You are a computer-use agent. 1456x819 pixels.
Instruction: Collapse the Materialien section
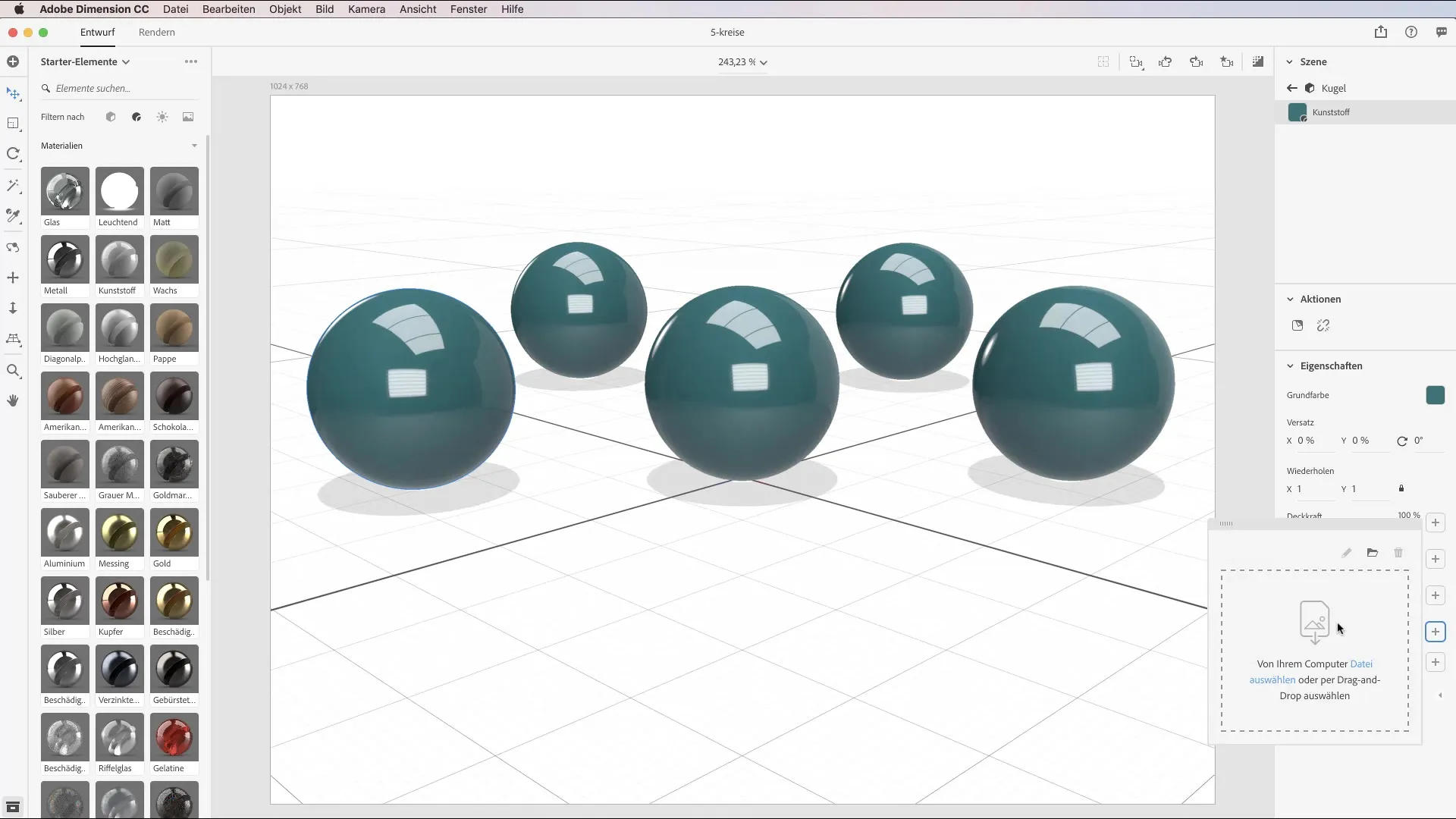194,146
